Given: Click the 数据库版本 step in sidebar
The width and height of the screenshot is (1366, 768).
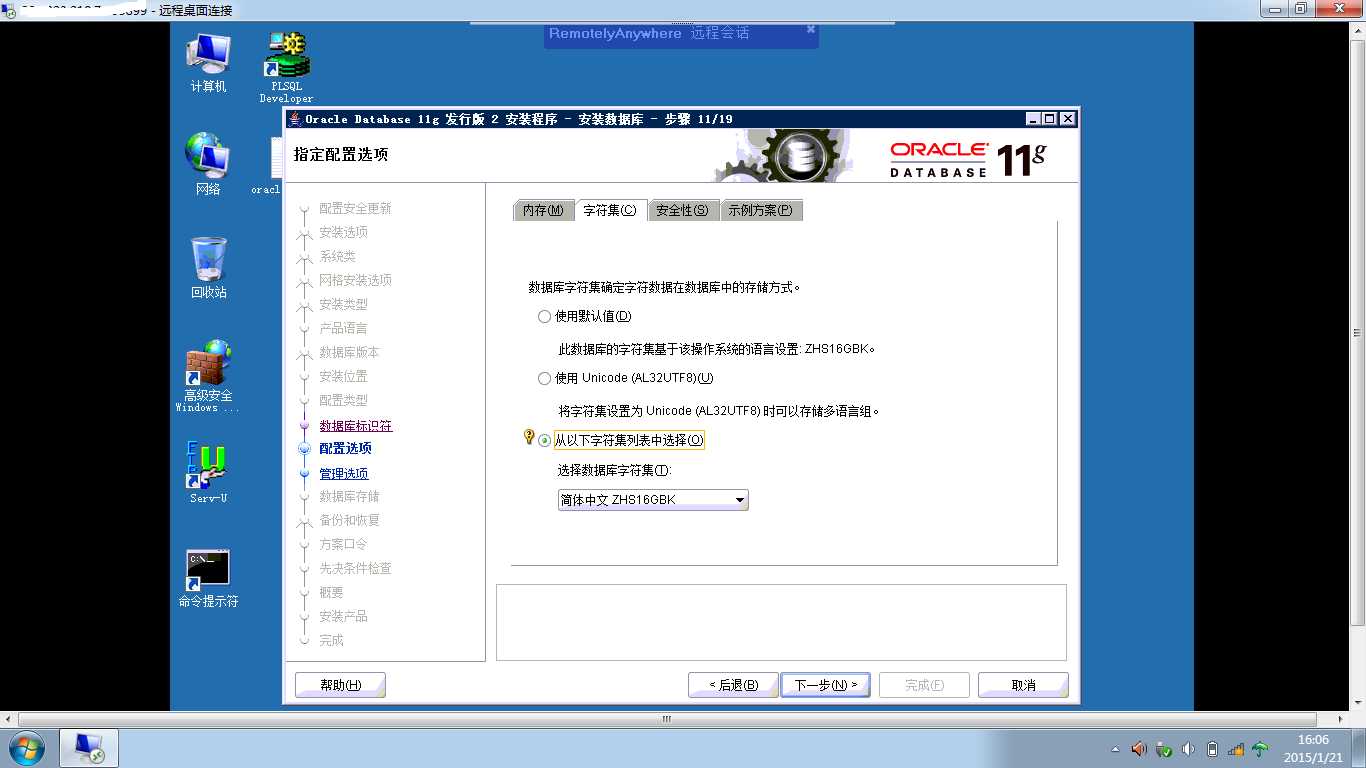Looking at the screenshot, I should [x=350, y=352].
